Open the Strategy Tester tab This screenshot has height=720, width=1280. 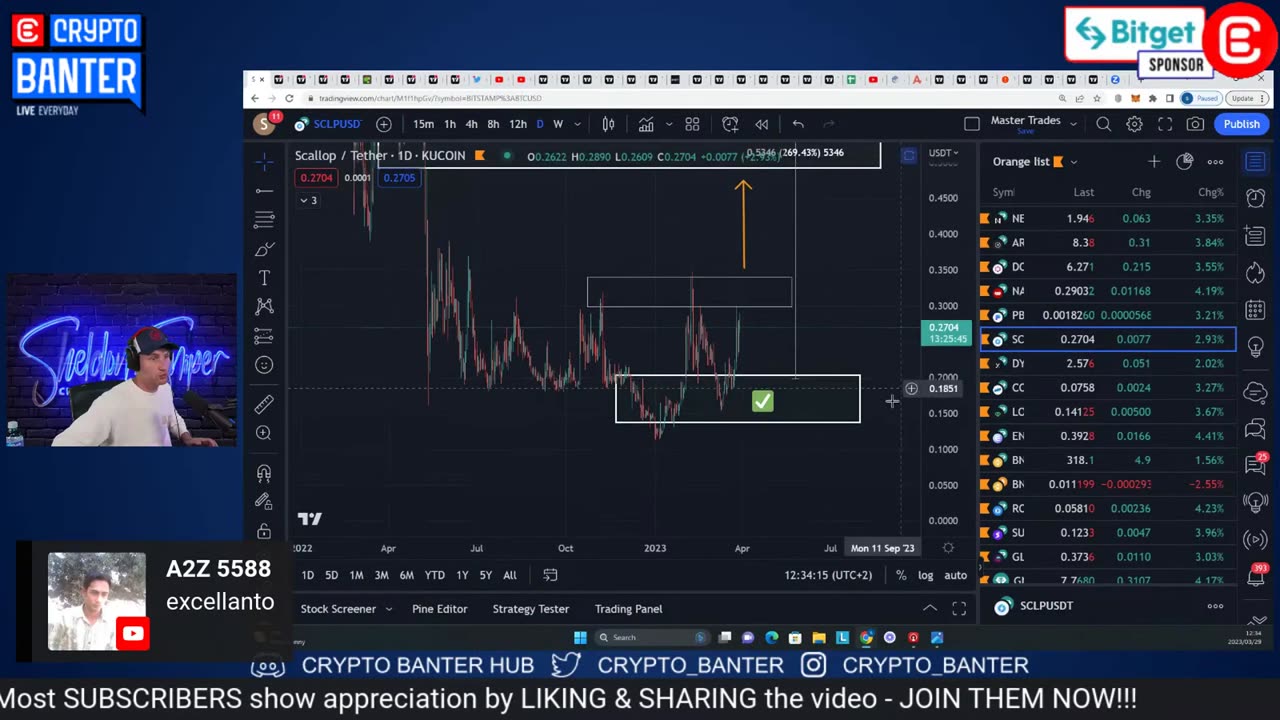point(530,609)
